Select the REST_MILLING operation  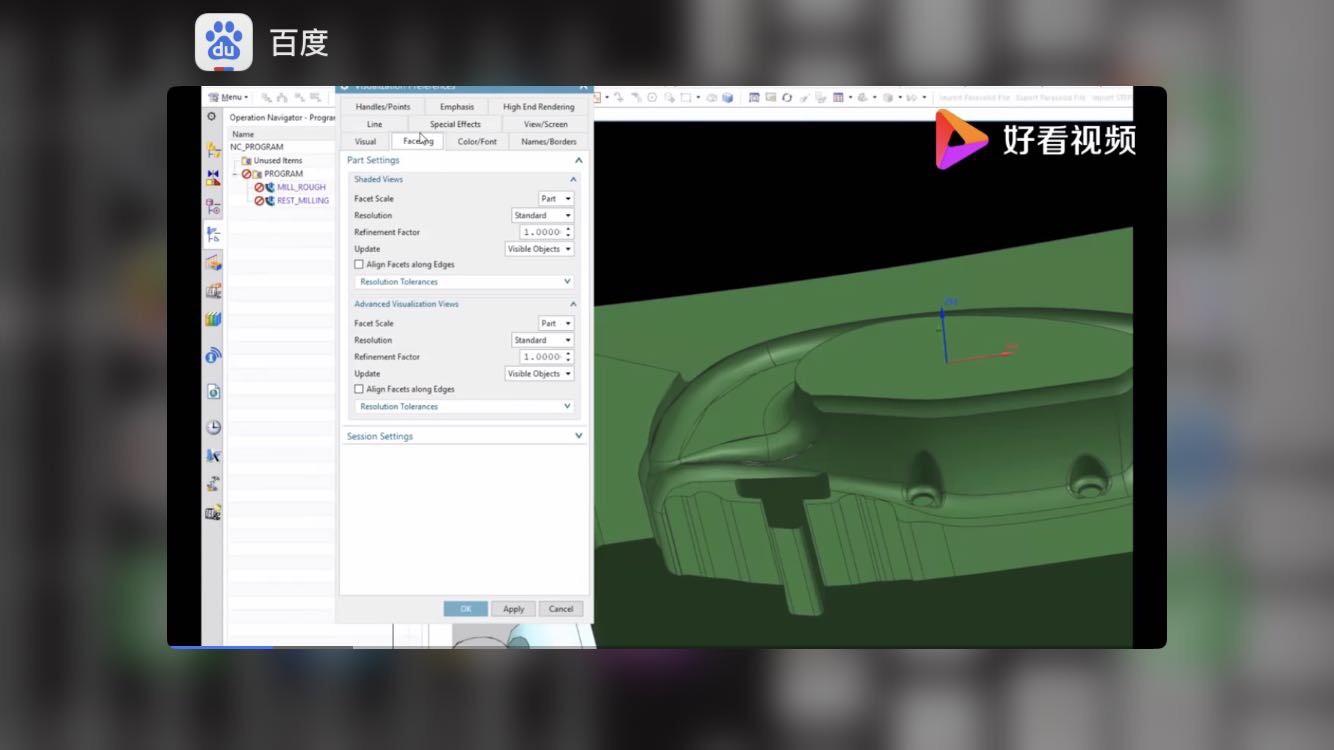pos(303,201)
